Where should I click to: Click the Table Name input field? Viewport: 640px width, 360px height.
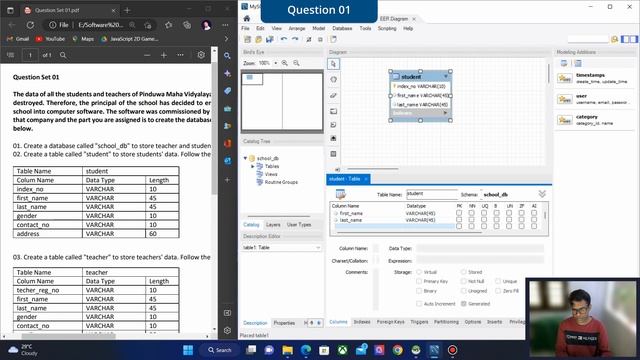pyautogui.click(x=431, y=194)
